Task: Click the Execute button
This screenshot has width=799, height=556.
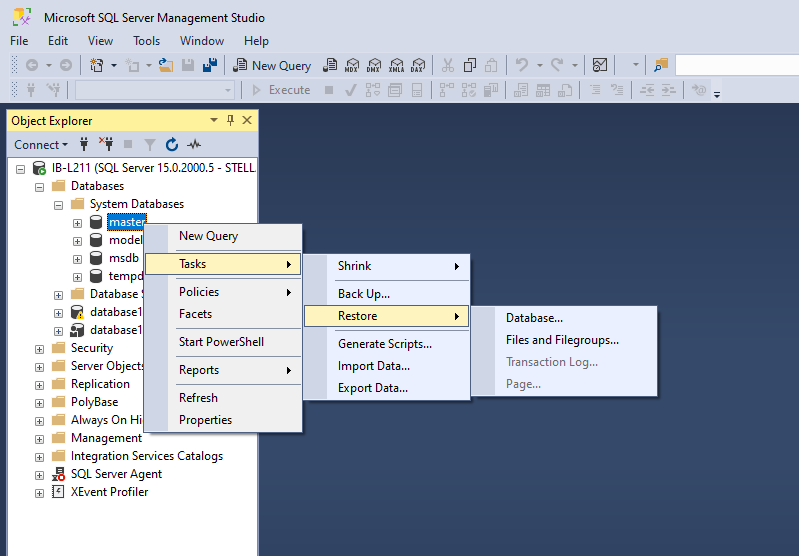Action: click(x=281, y=90)
